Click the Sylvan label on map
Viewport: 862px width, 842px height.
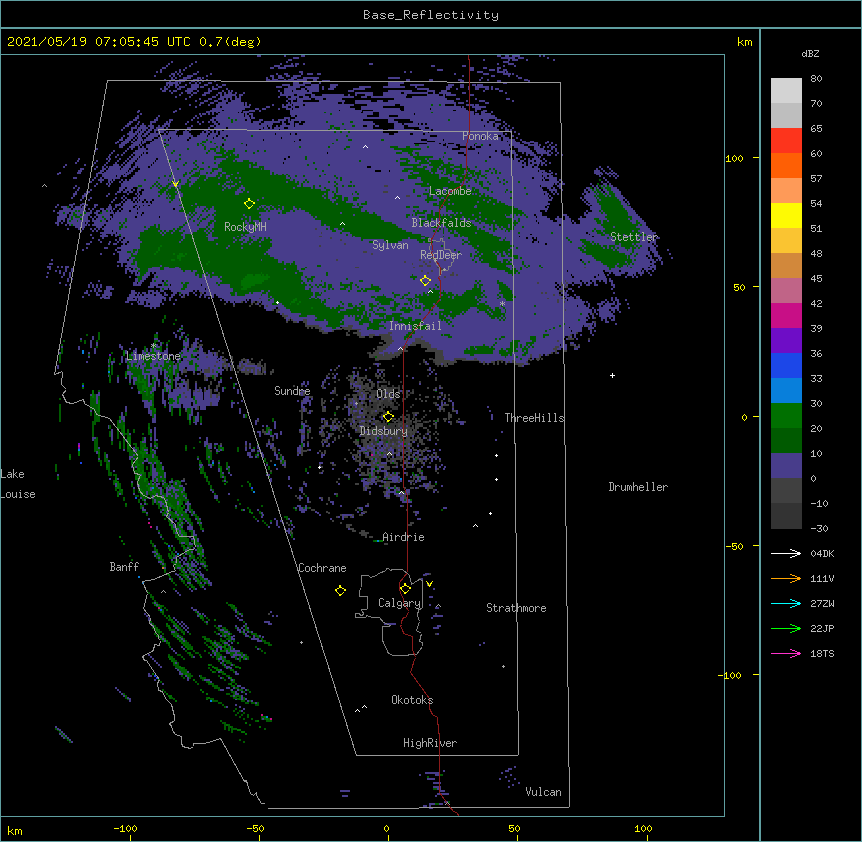point(390,245)
